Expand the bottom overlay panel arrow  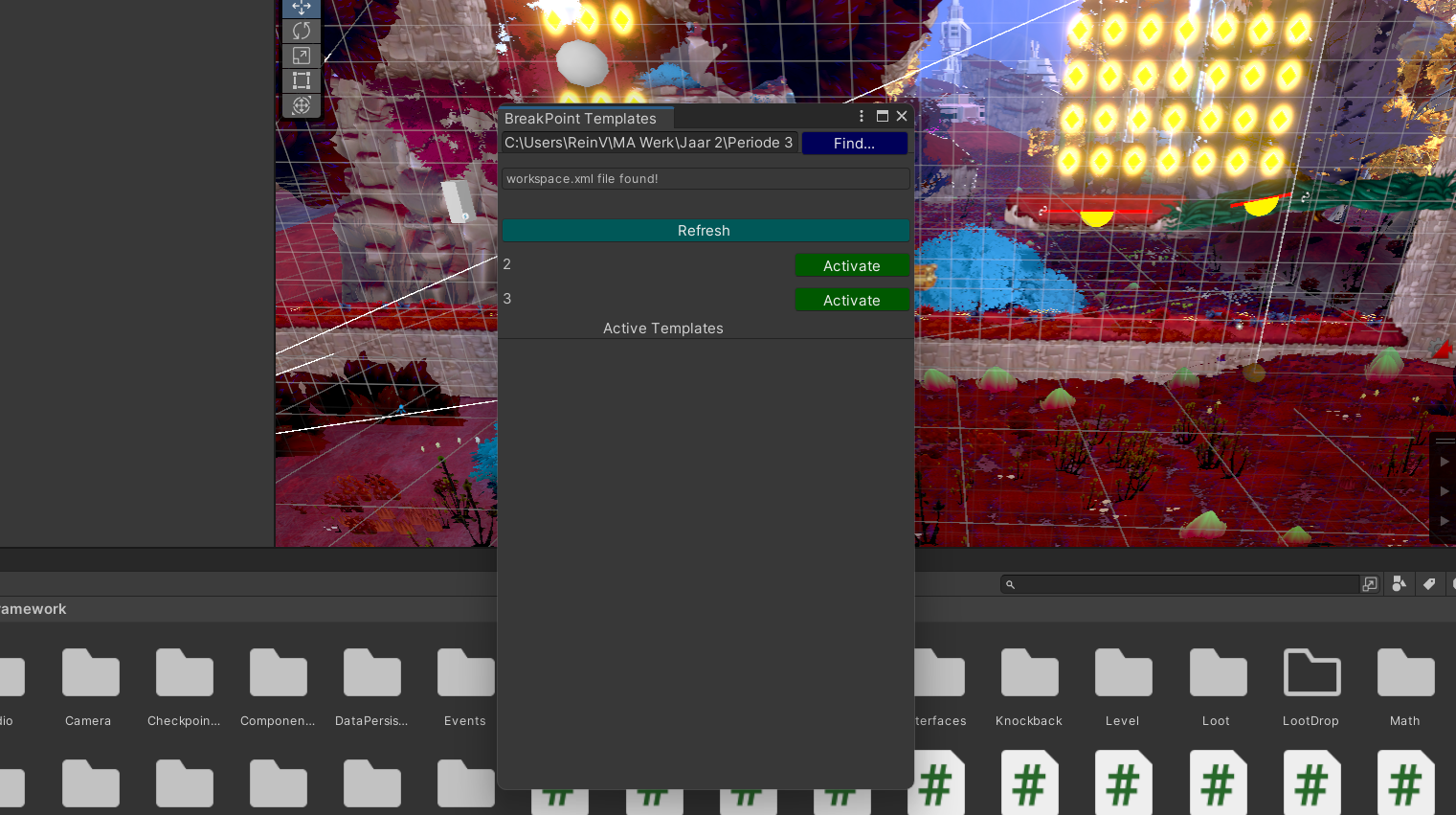1445,521
